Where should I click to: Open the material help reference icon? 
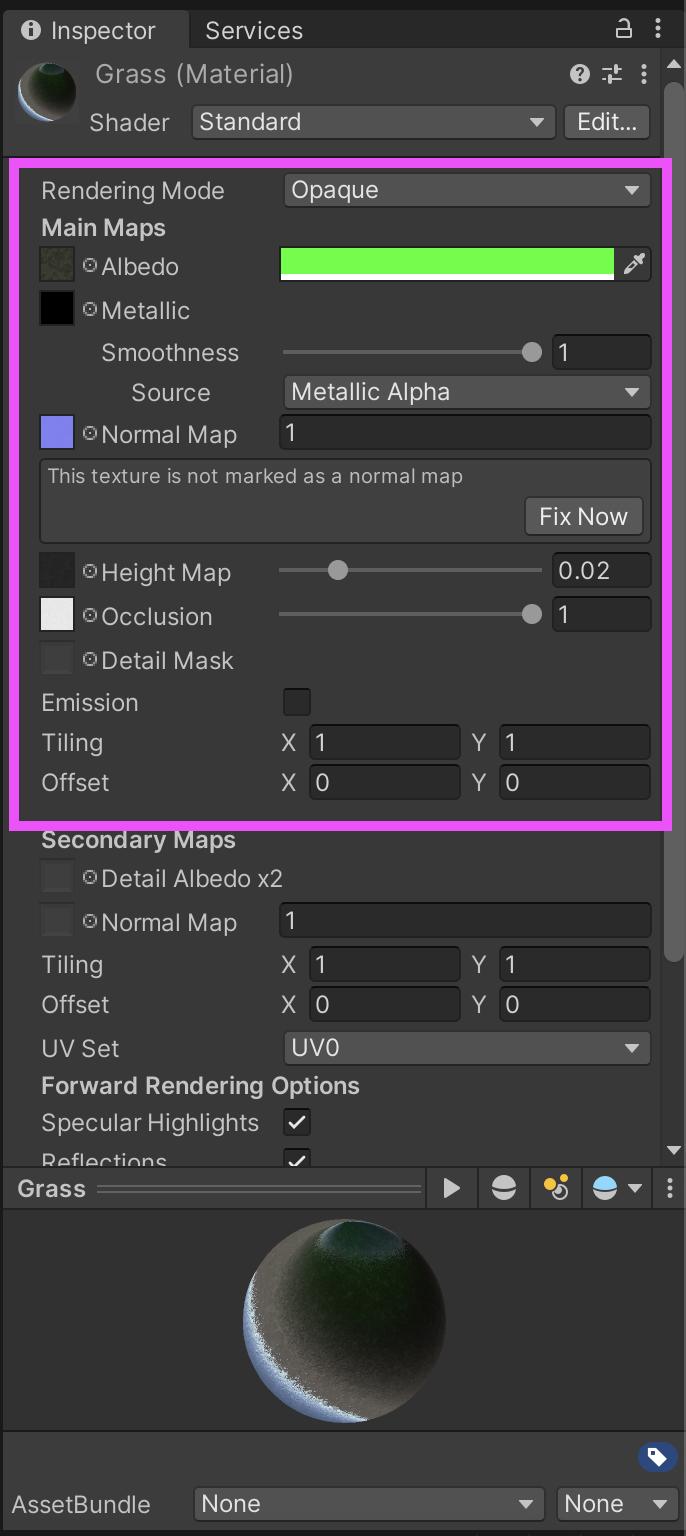tap(579, 74)
